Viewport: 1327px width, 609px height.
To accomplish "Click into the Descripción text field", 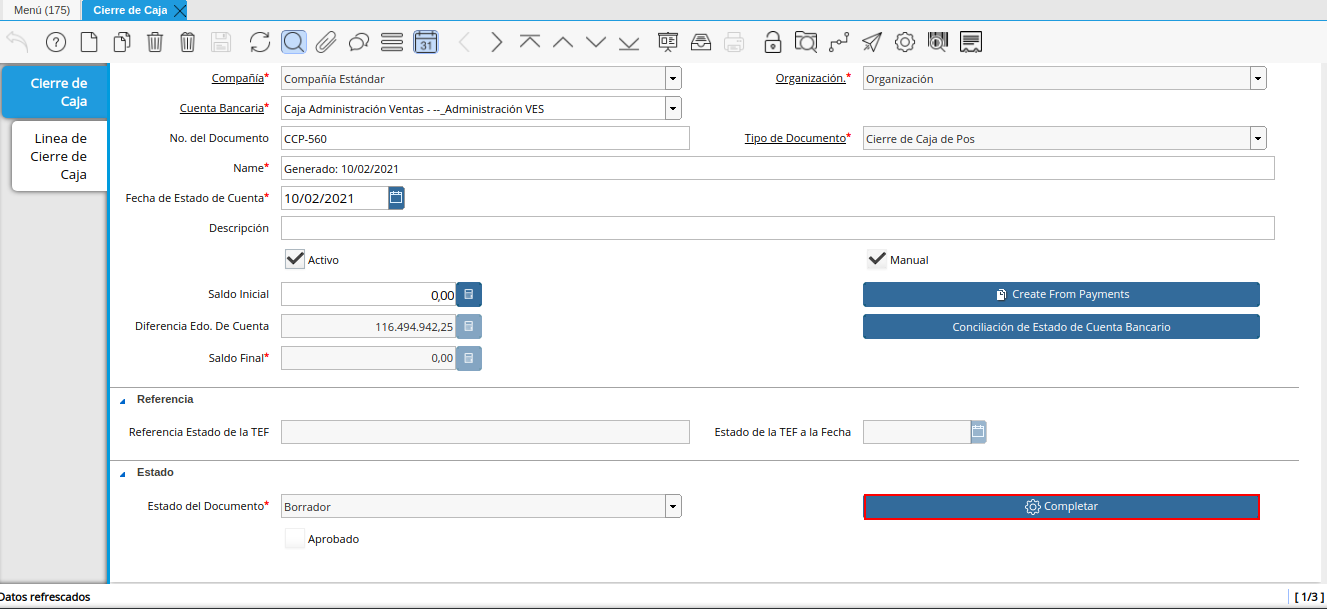I will [x=778, y=228].
